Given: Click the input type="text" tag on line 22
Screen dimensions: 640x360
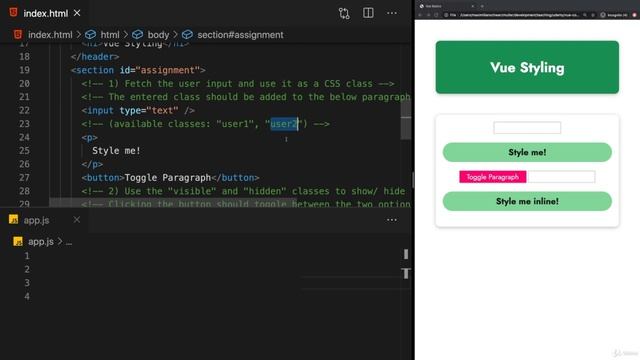Looking at the screenshot, I should [138, 111].
